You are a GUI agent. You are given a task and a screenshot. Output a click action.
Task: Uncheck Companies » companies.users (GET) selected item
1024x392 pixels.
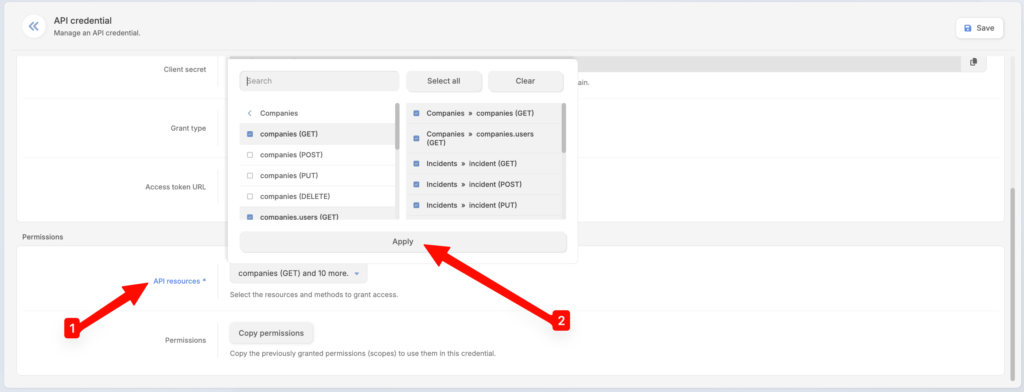pos(416,138)
